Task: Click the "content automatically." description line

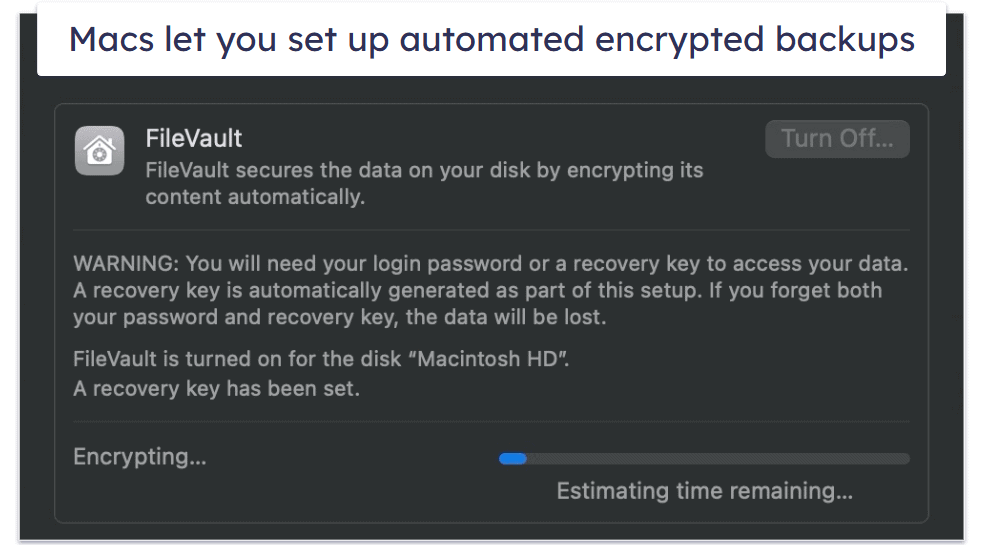Action: (x=255, y=197)
